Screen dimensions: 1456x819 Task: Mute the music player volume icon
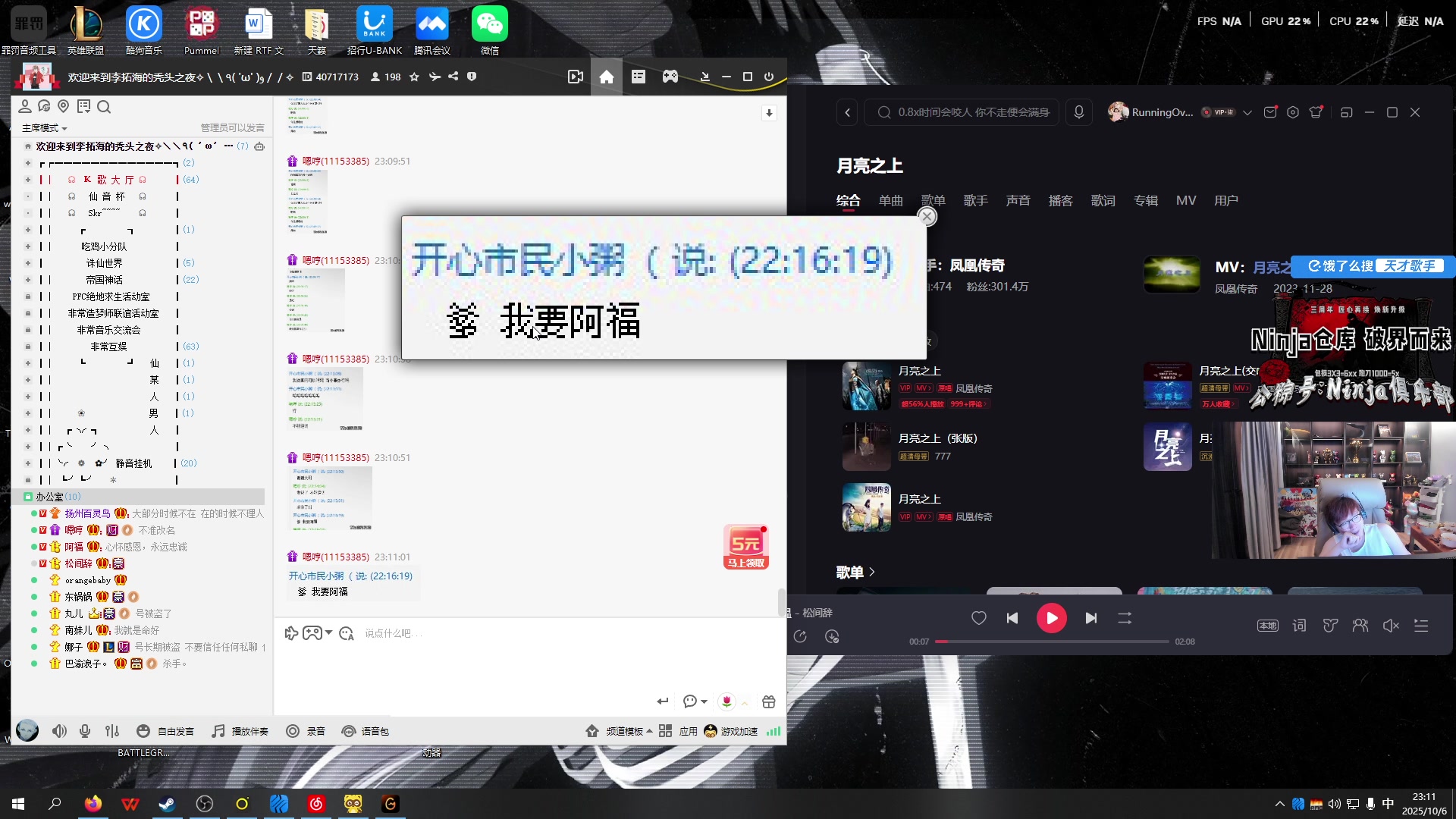1390,626
